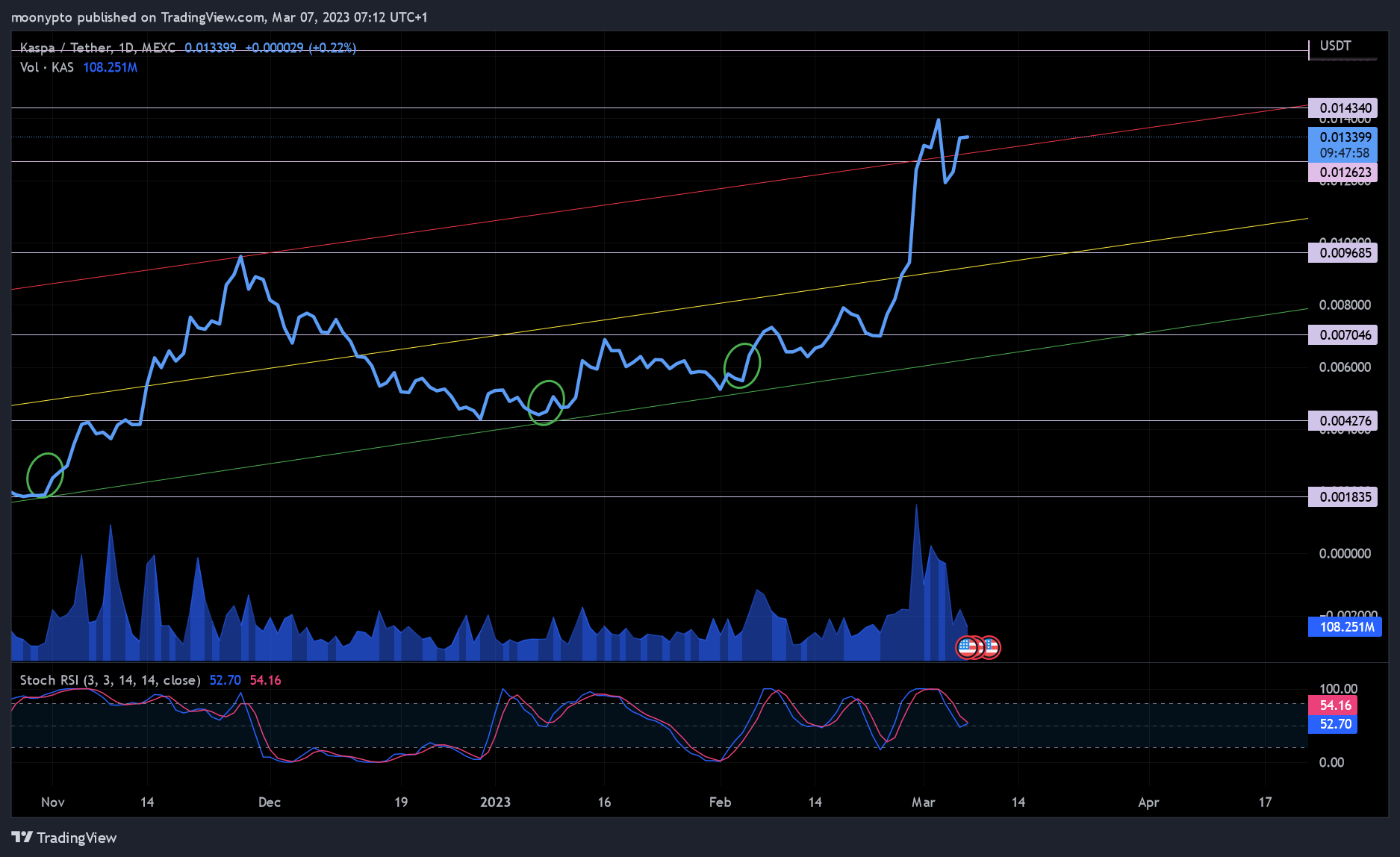Click the 0.009685 price level label
Viewport: 1400px width, 857px height.
1343,253
